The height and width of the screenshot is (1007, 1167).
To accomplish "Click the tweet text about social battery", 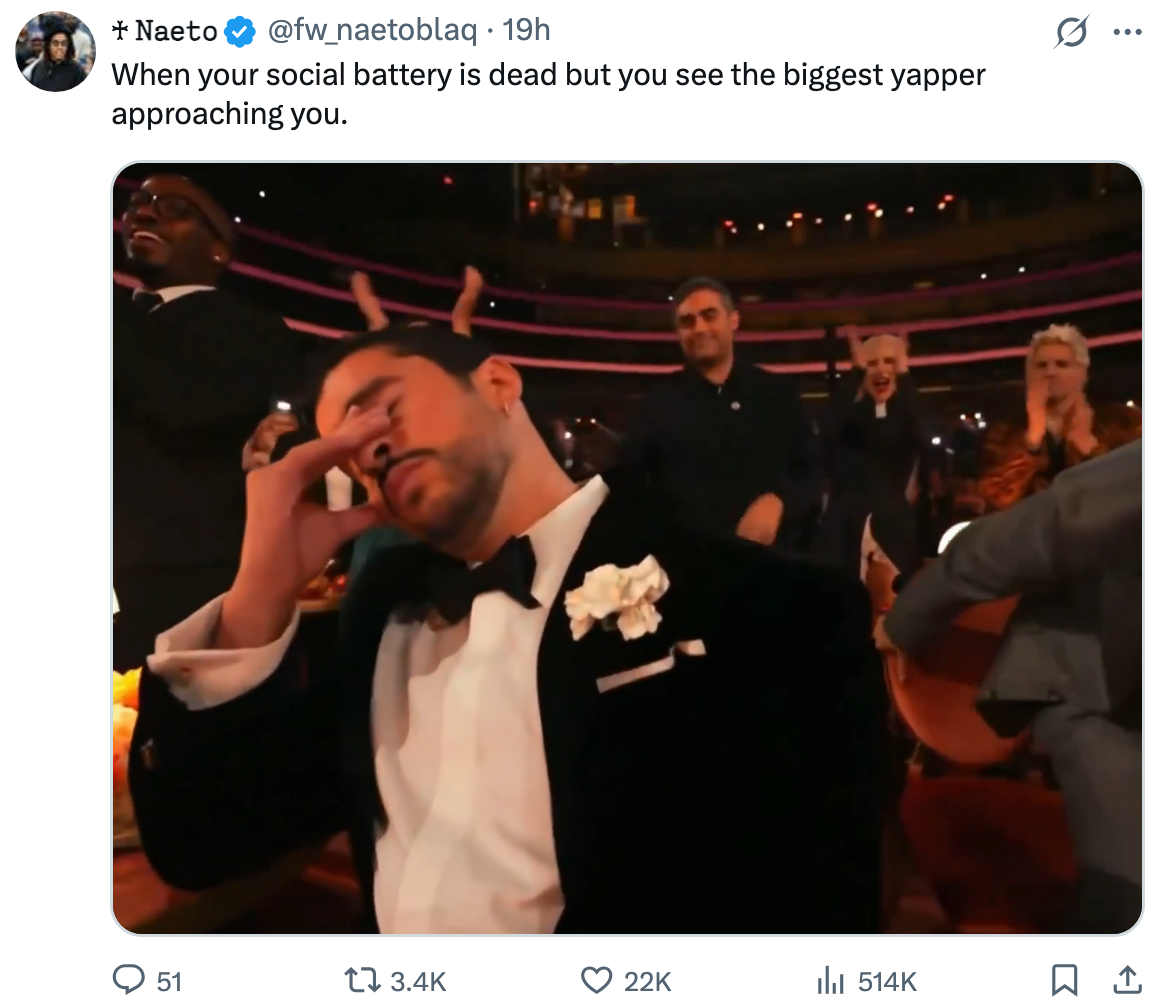I will [548, 94].
